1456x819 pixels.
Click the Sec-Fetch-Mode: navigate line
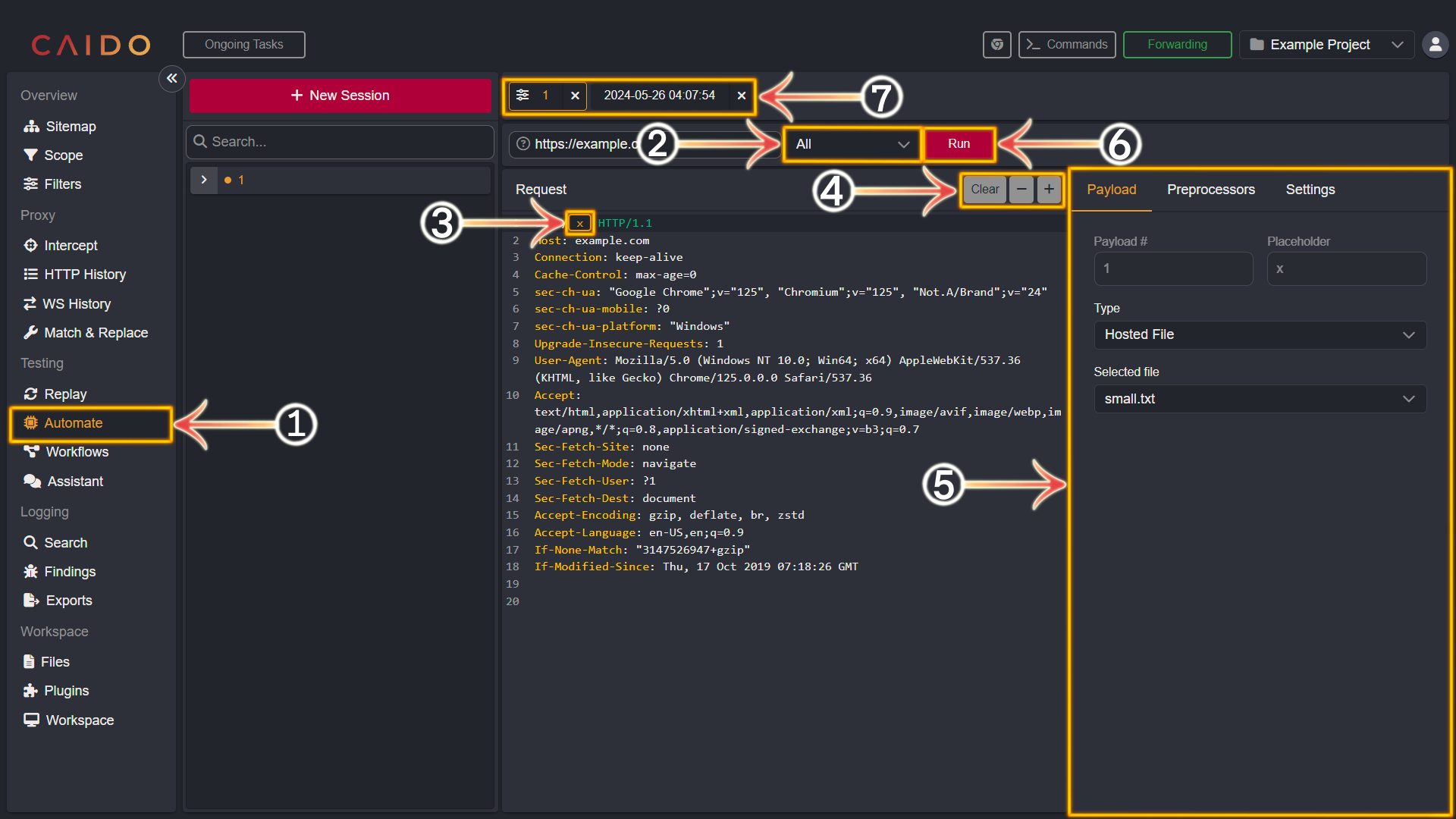coord(615,463)
